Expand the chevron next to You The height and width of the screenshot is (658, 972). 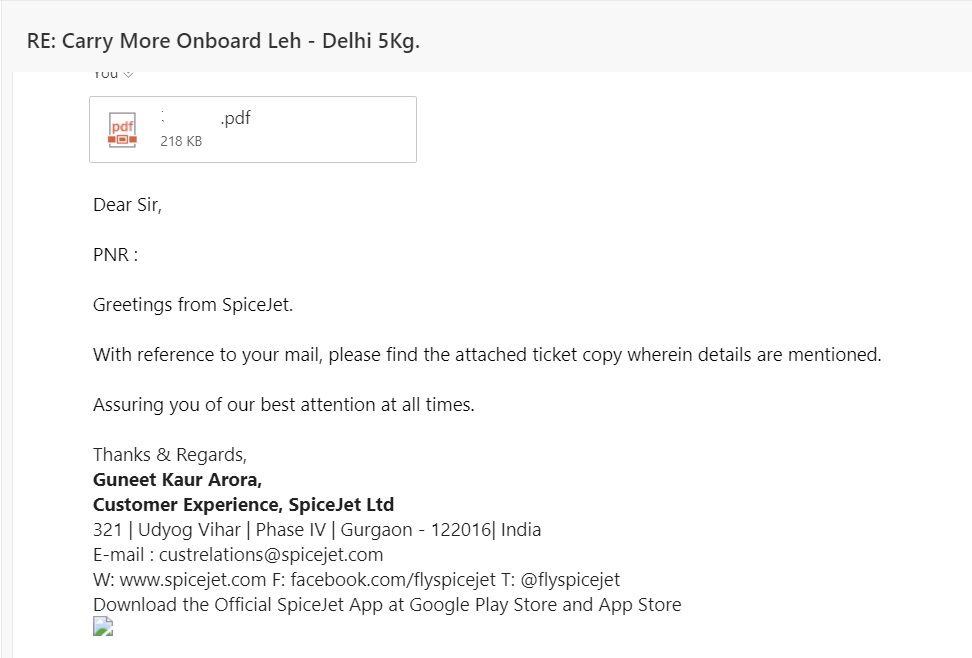point(128,74)
